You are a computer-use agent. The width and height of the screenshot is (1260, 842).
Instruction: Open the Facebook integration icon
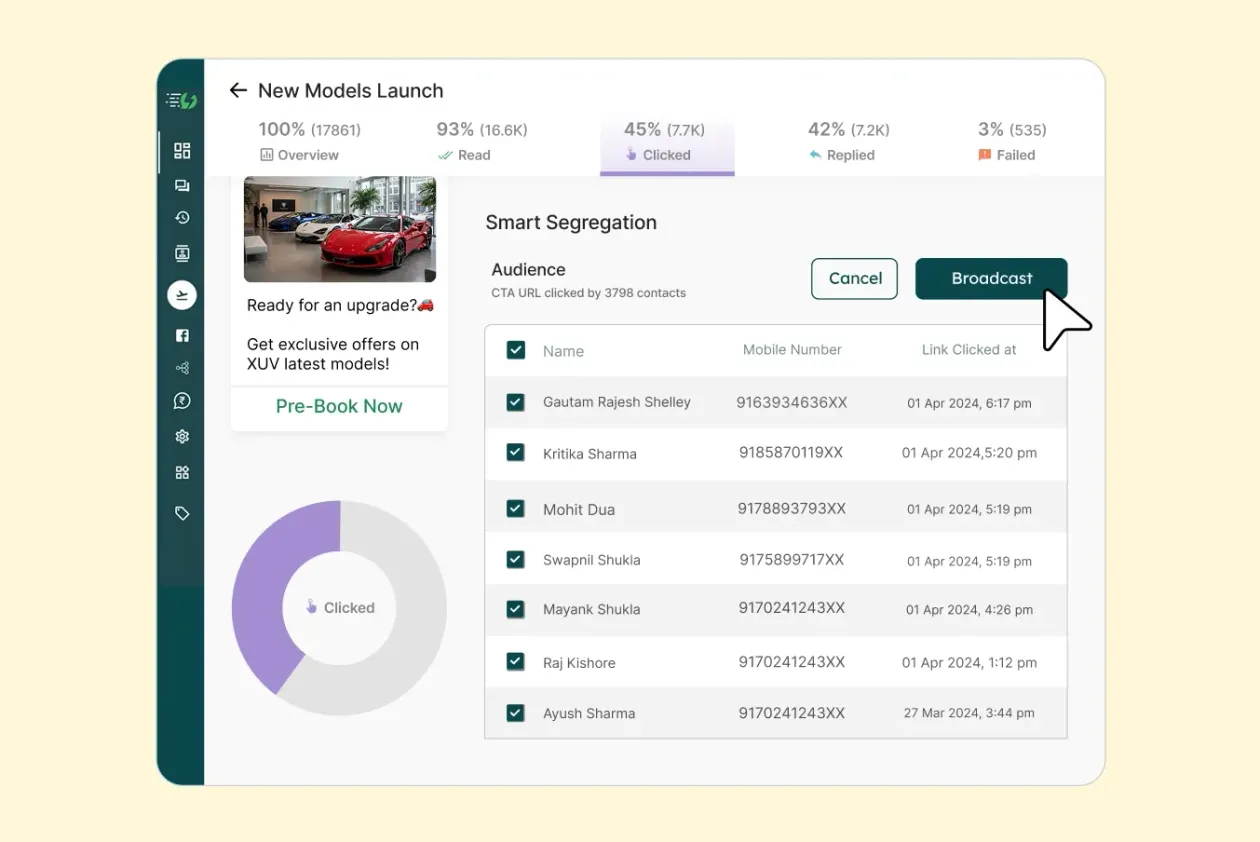pyautogui.click(x=182, y=335)
